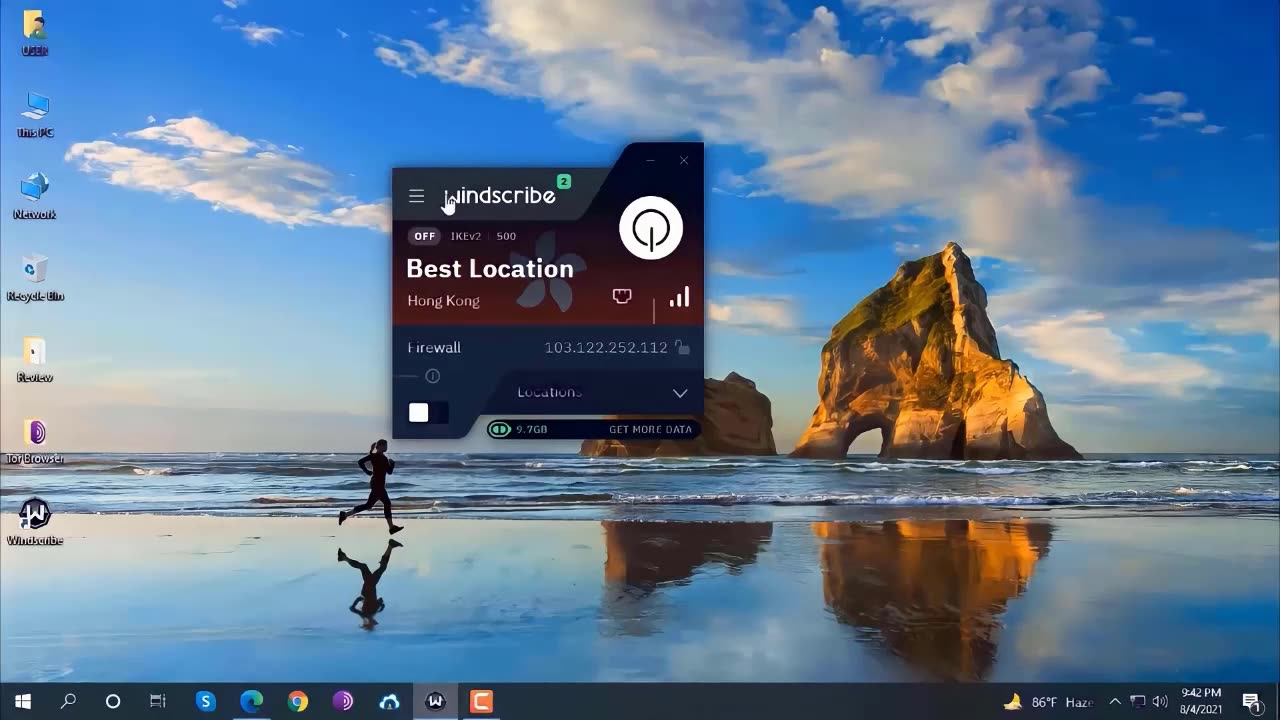Open the network tray icon
This screenshot has width=1280, height=720.
[x=1138, y=702]
